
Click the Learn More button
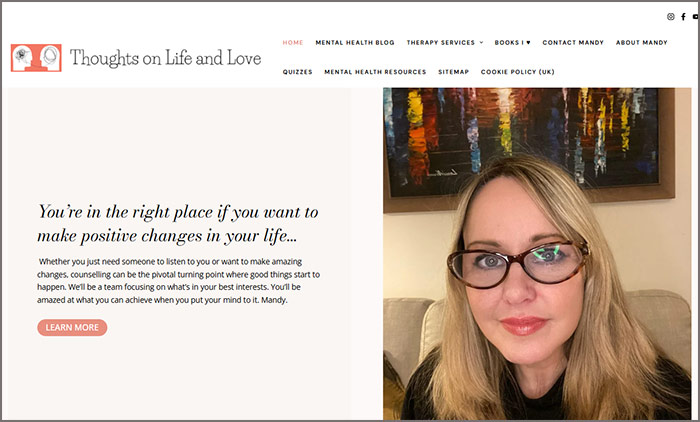click(x=72, y=327)
